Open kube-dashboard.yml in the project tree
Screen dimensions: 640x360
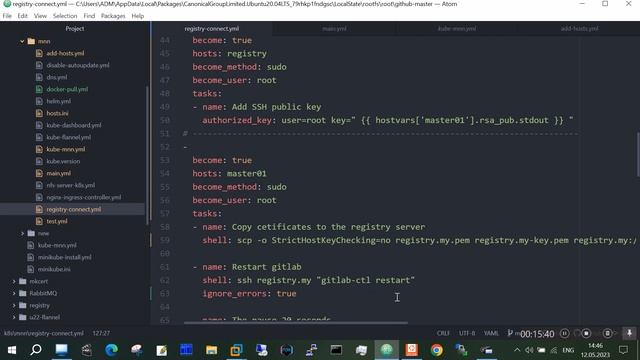(x=73, y=125)
